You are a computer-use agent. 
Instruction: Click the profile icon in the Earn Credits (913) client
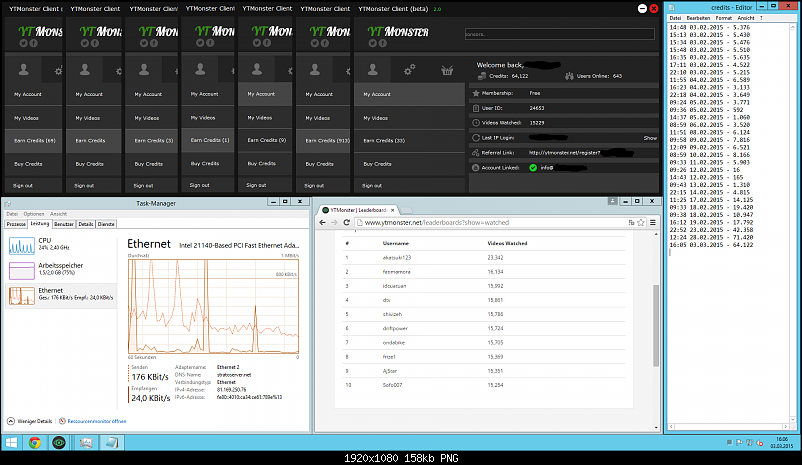pos(315,70)
